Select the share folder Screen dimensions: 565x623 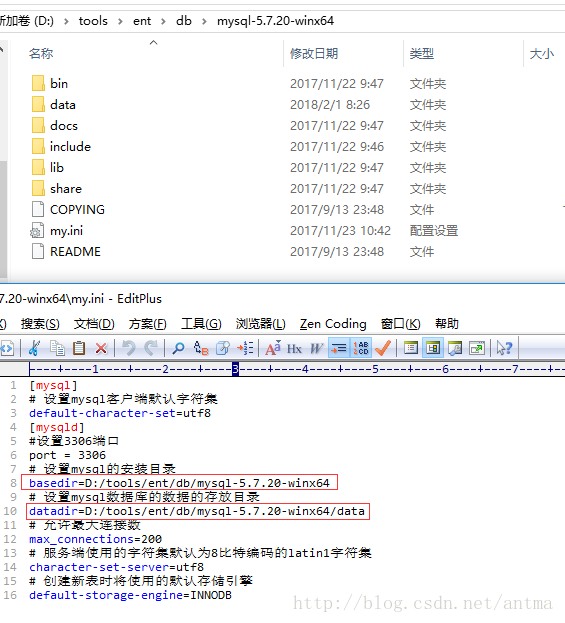66,189
